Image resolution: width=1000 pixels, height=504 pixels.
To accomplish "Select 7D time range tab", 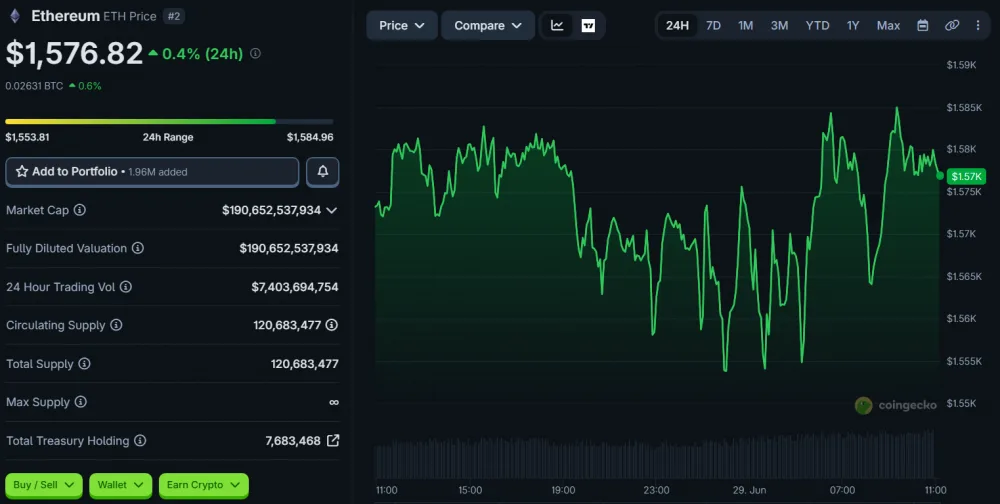I will coord(713,26).
